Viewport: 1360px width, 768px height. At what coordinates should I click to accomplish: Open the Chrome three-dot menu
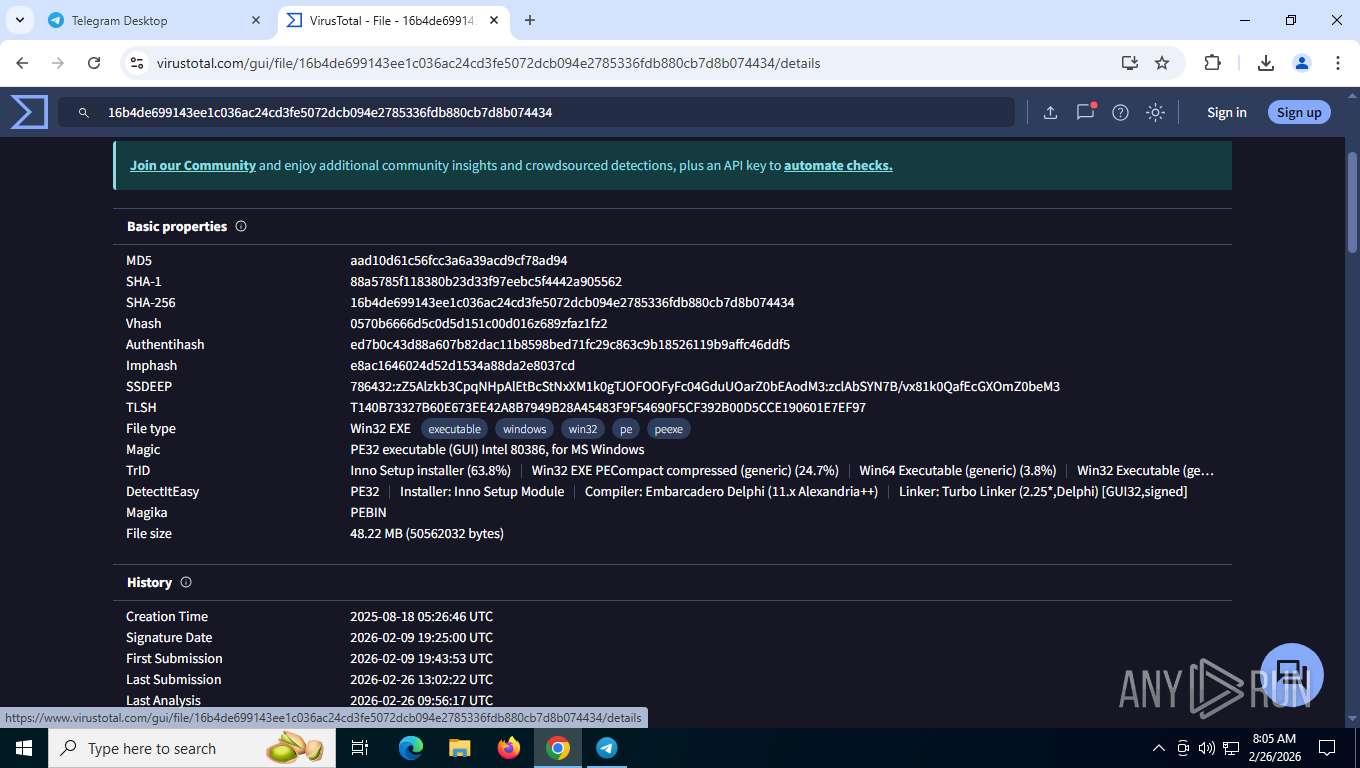[x=1338, y=63]
